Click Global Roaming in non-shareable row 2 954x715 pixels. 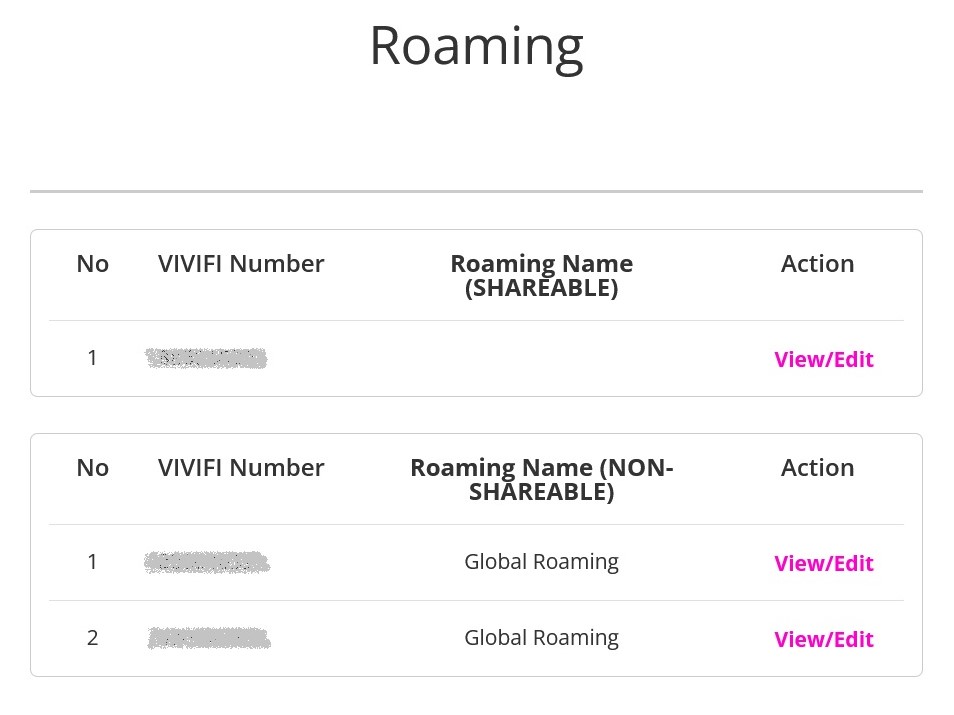point(541,638)
